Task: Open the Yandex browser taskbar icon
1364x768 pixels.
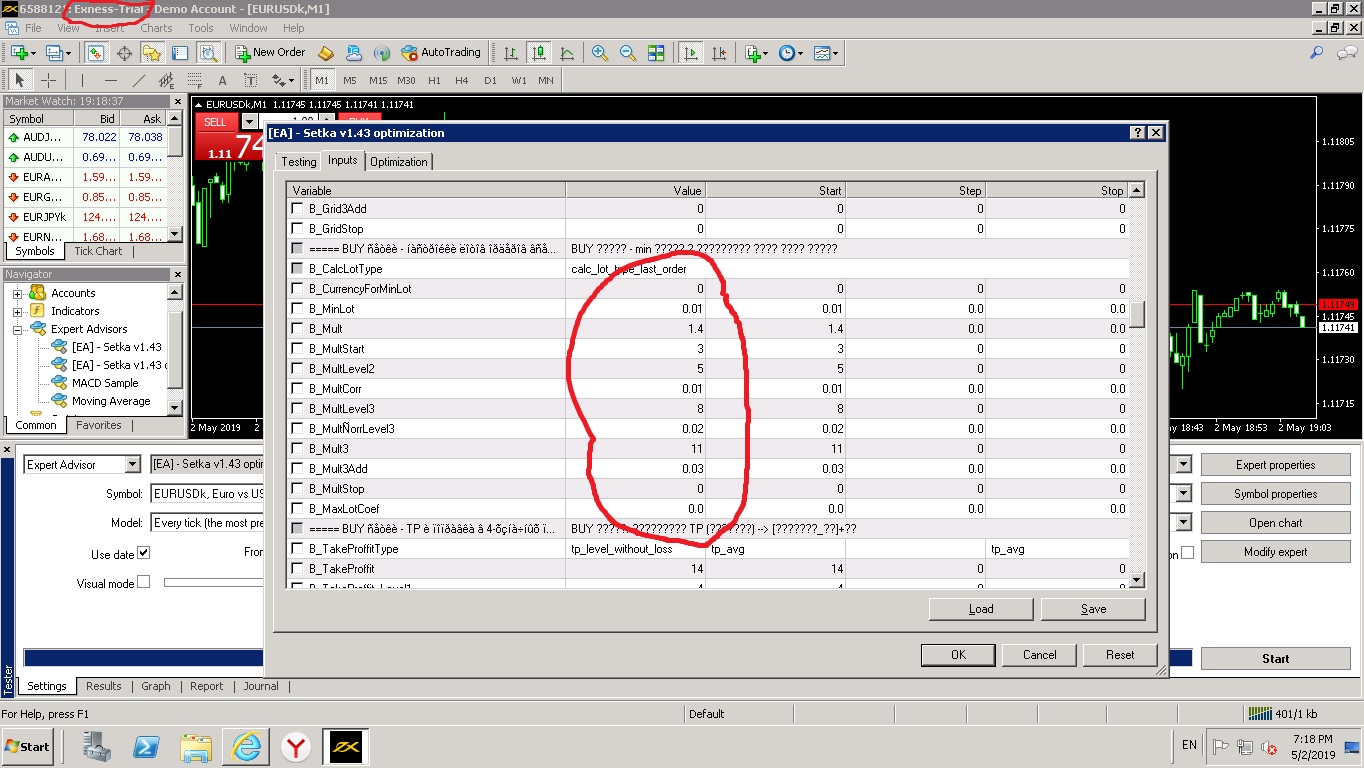Action: [295, 746]
